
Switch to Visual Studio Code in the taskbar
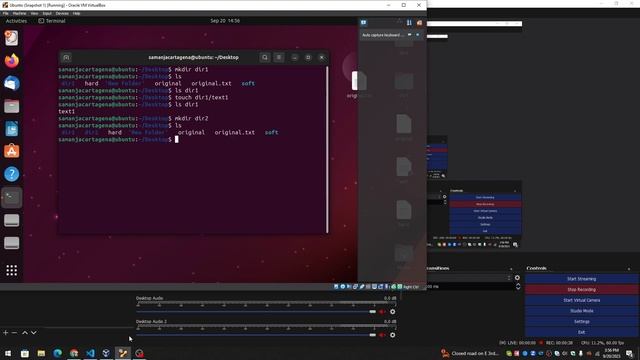(90, 353)
